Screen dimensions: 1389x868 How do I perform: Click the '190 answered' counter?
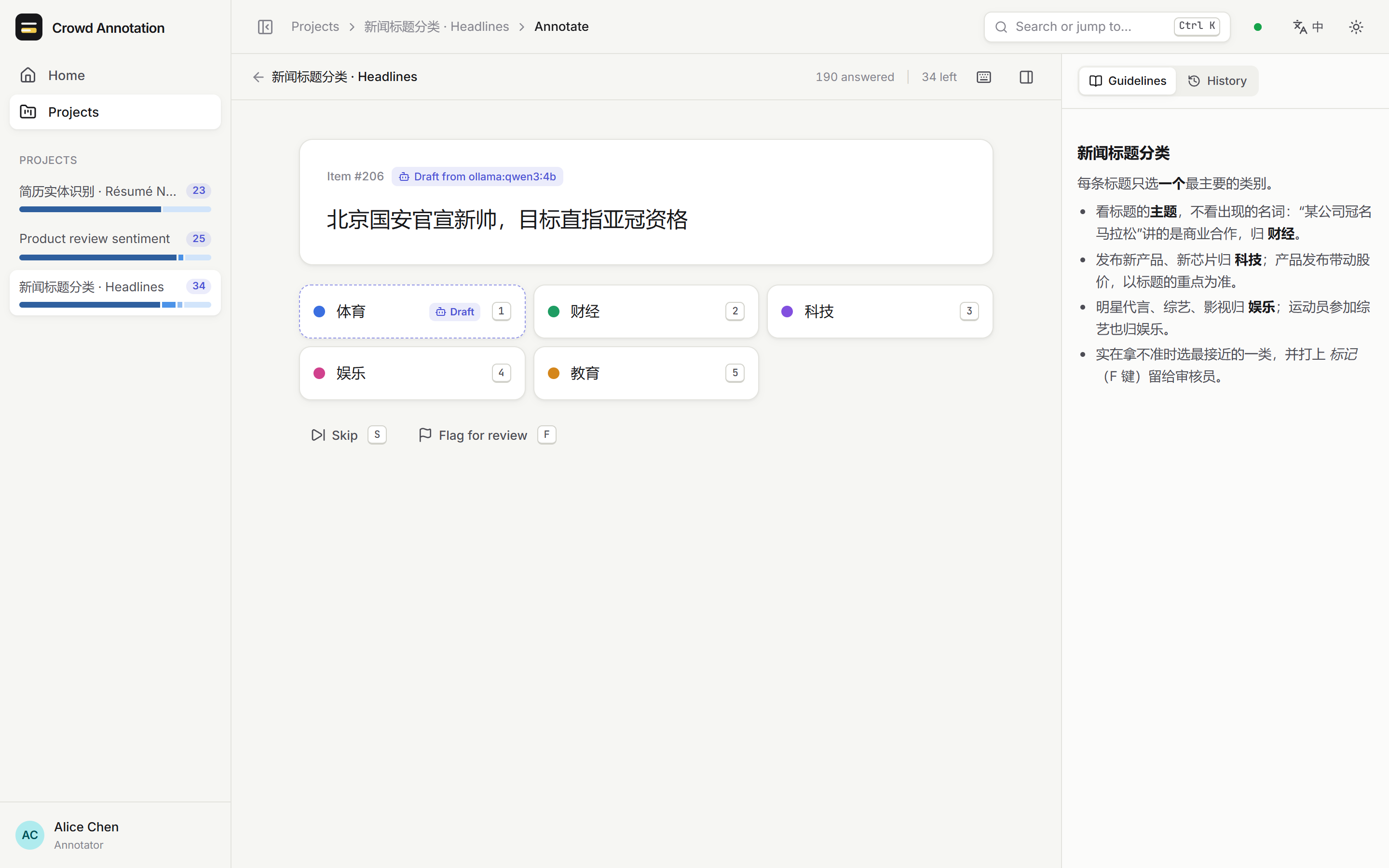pos(855,77)
